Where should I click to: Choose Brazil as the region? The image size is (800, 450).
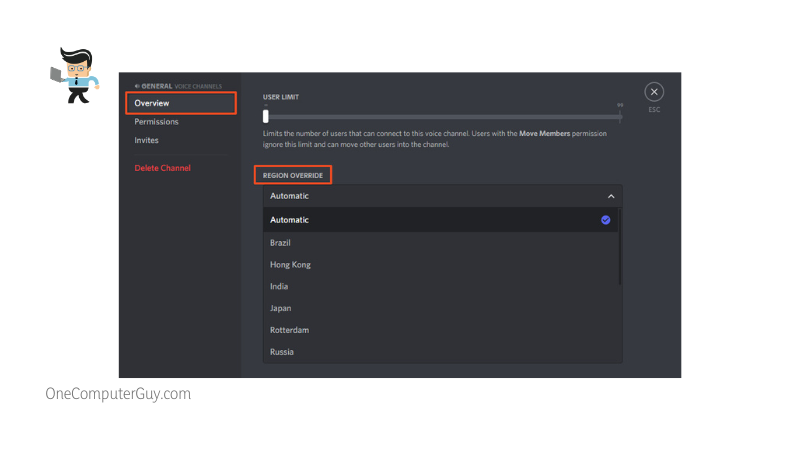(440, 243)
